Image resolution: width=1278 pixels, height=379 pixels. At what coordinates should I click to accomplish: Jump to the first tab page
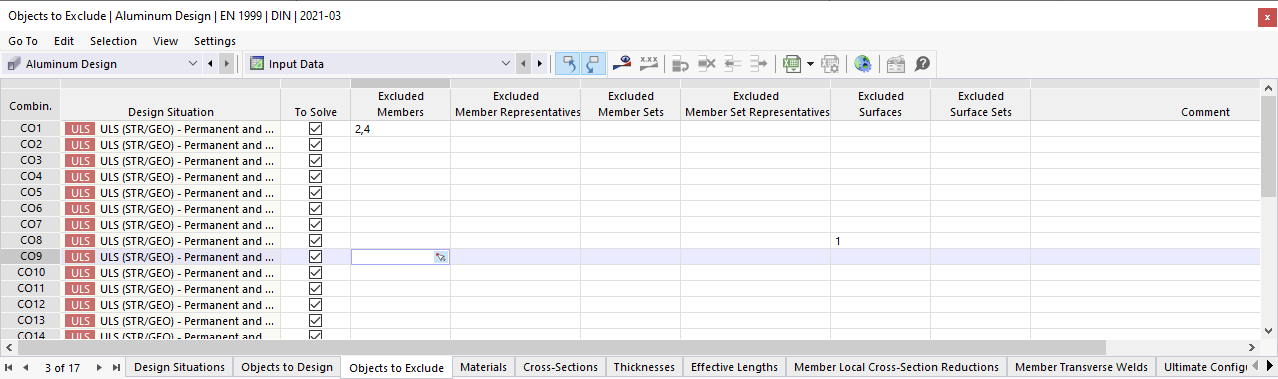(x=9, y=367)
